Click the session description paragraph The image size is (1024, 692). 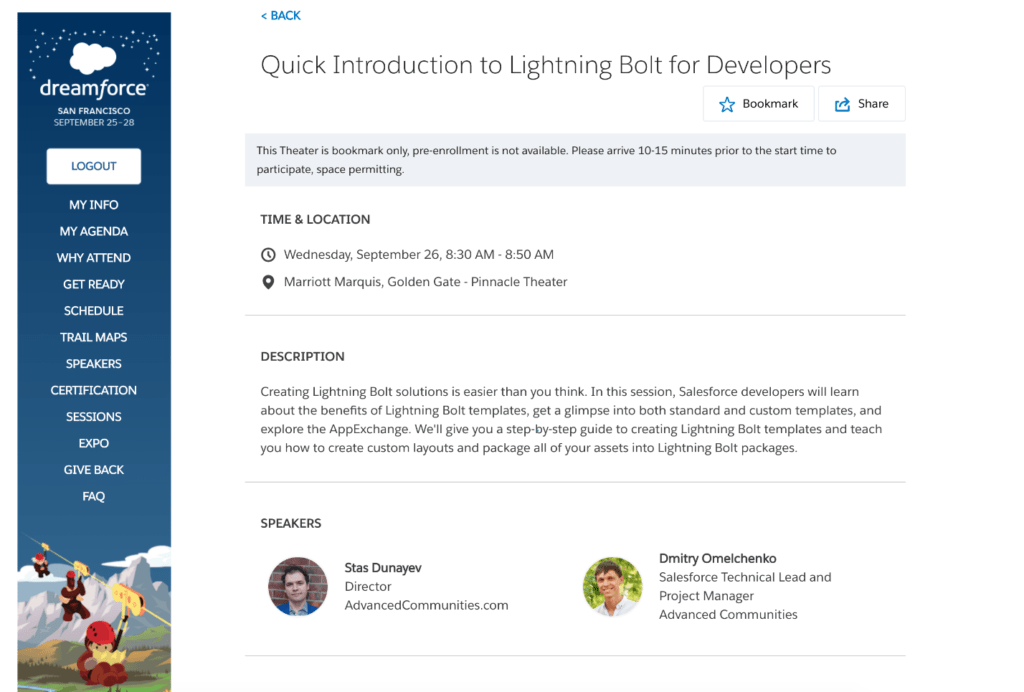(x=571, y=420)
